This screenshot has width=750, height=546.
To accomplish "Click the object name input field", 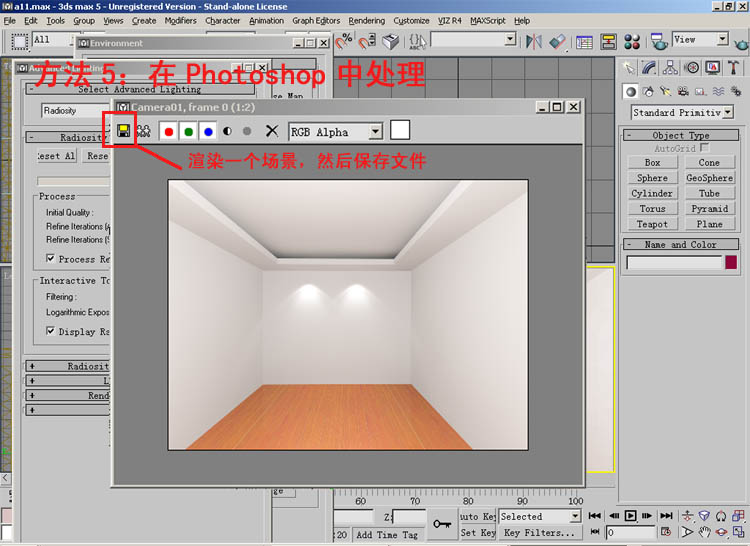I will pos(674,262).
